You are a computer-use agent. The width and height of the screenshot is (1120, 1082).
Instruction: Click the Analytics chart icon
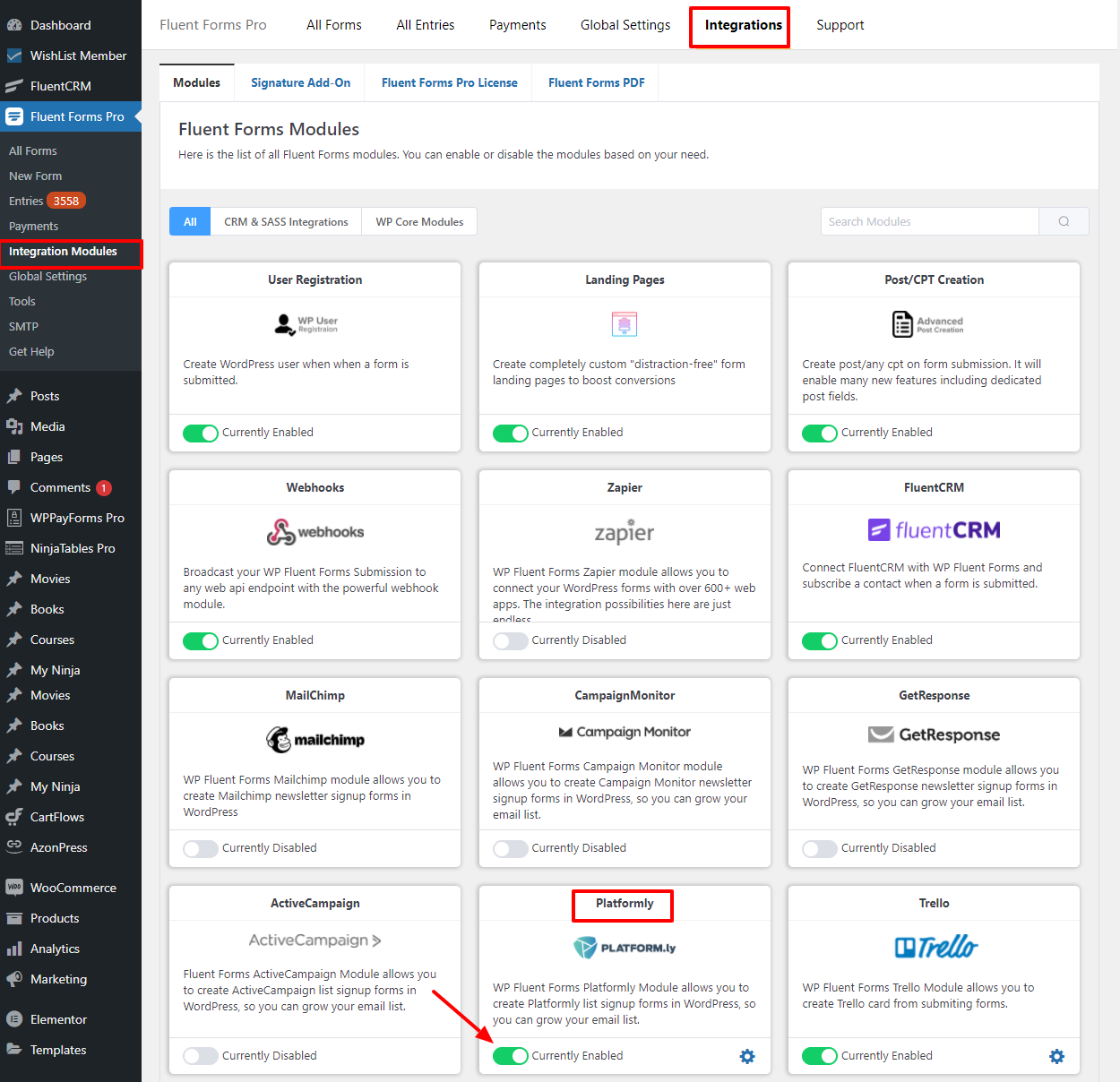pos(14,949)
